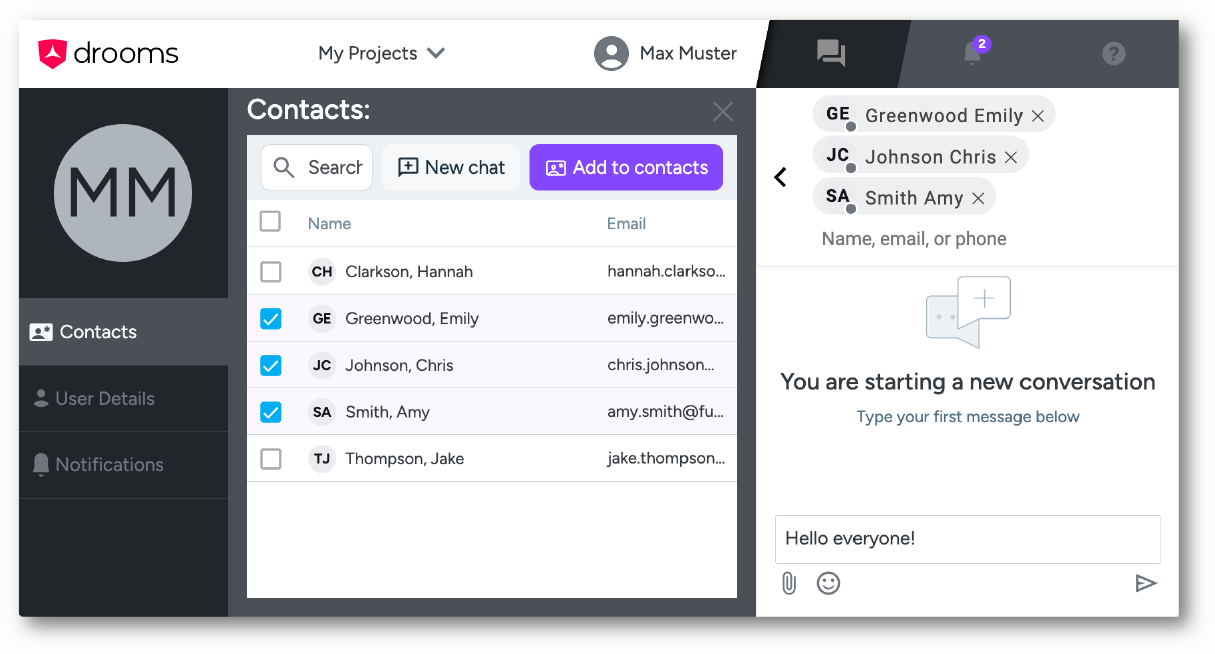
Task: Open the chat messages icon
Action: (831, 53)
